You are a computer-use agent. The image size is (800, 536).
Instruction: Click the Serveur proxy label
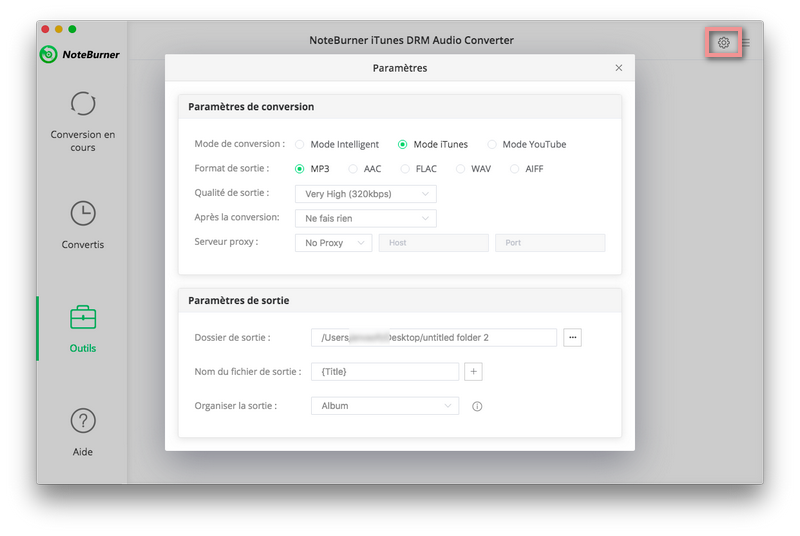click(x=226, y=242)
